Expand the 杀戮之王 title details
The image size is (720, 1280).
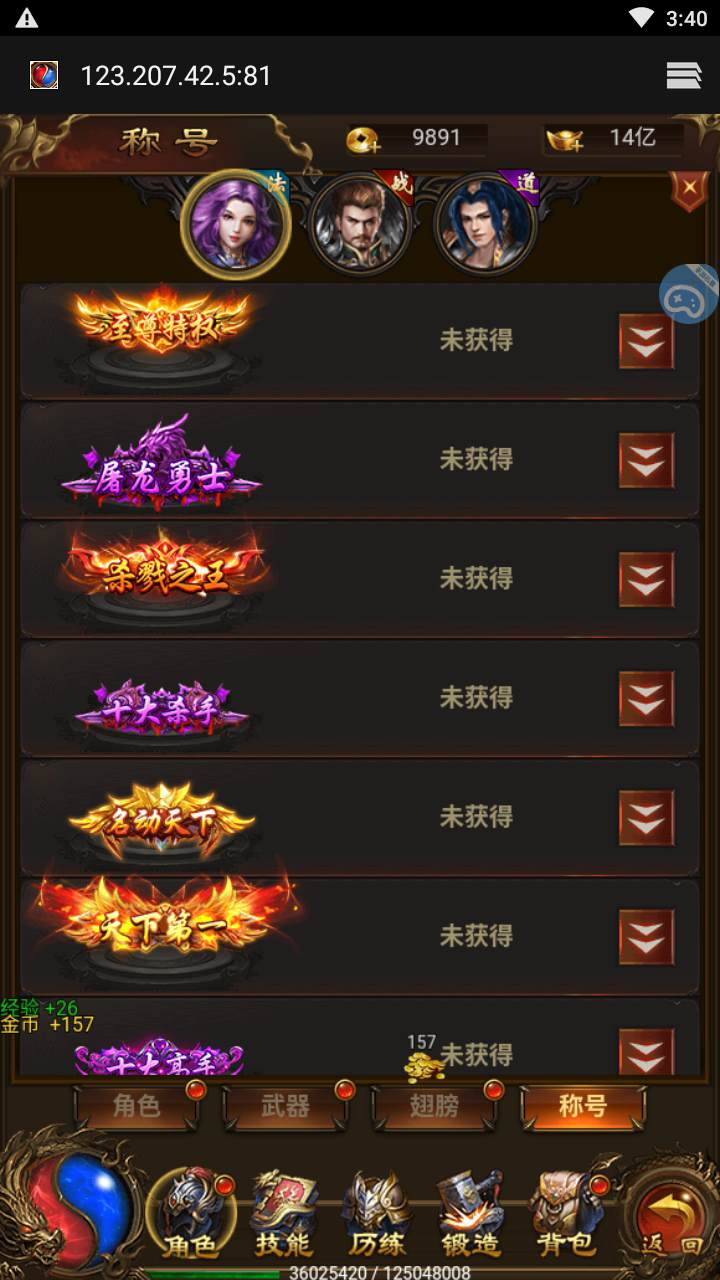click(646, 579)
